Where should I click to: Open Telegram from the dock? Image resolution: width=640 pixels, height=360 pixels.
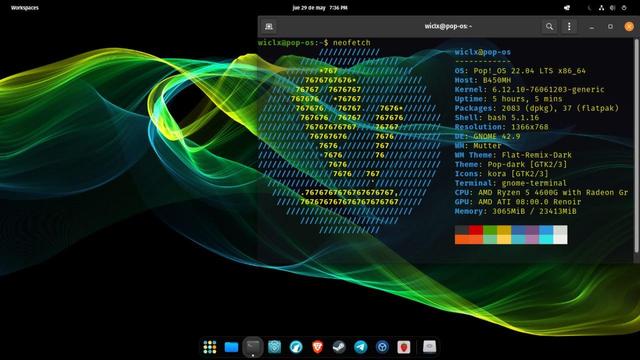[361, 347]
